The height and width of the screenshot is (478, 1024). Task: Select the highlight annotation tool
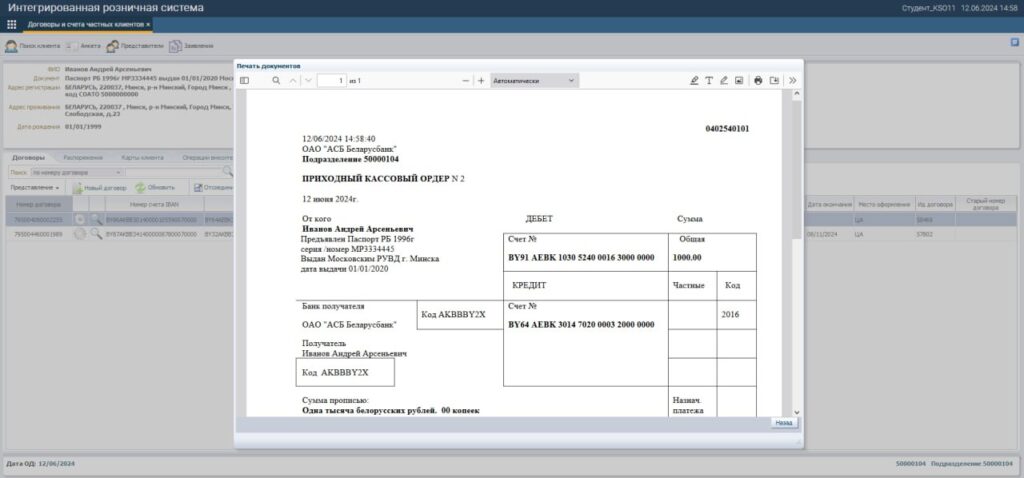click(694, 80)
